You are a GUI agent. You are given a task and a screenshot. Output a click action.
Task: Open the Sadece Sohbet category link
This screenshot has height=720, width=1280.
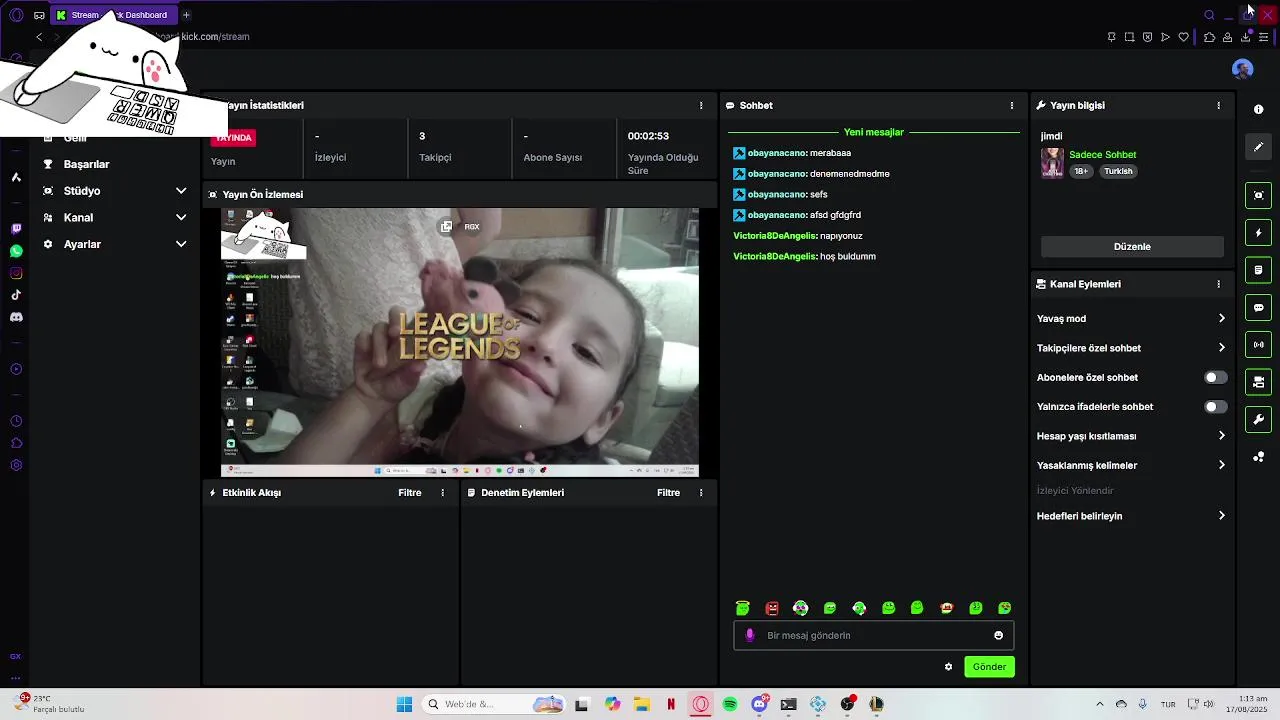click(x=1102, y=155)
